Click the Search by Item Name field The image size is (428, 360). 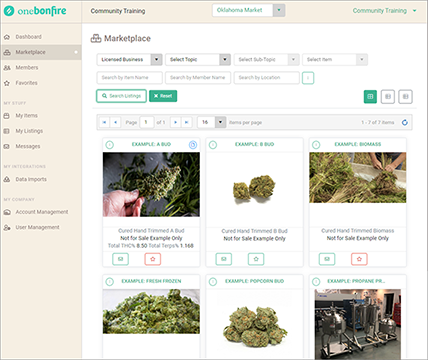tap(130, 78)
